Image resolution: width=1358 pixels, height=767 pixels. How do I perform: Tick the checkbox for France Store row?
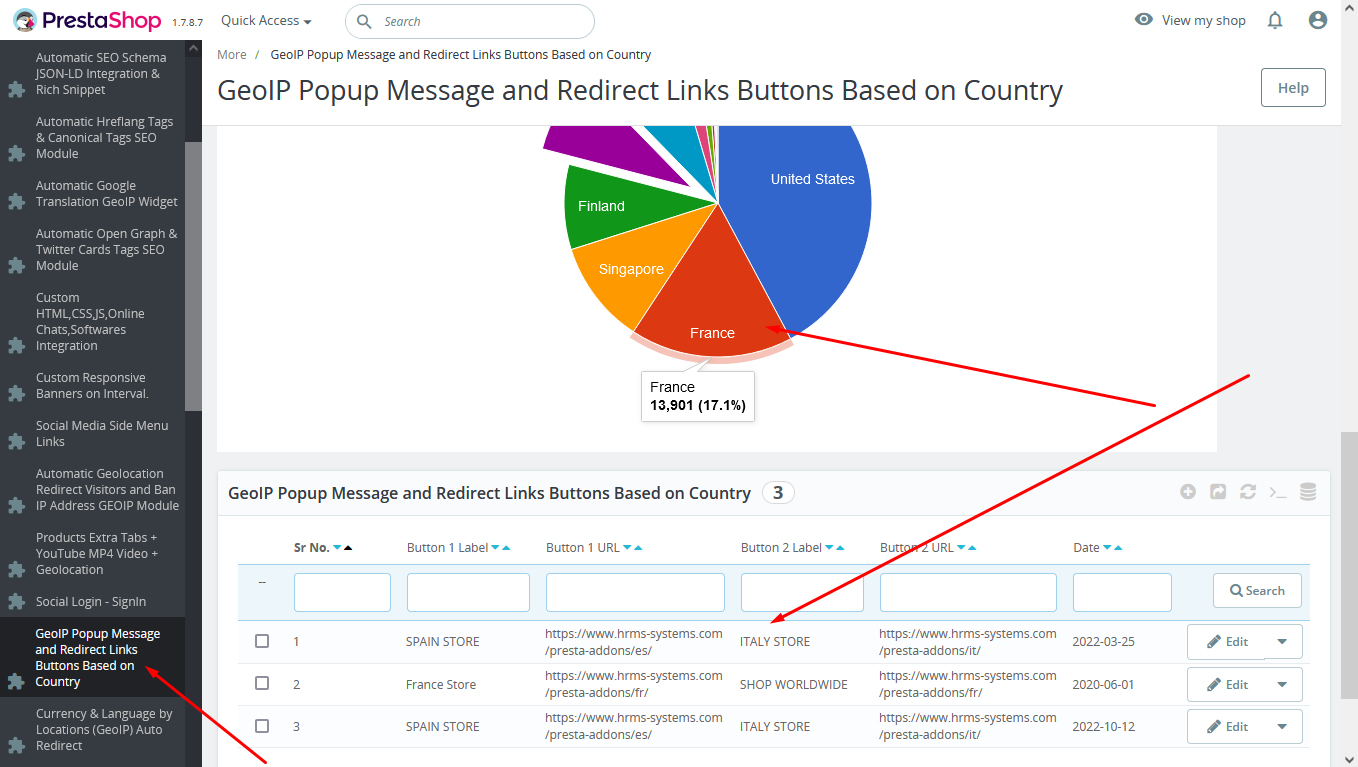(262, 683)
